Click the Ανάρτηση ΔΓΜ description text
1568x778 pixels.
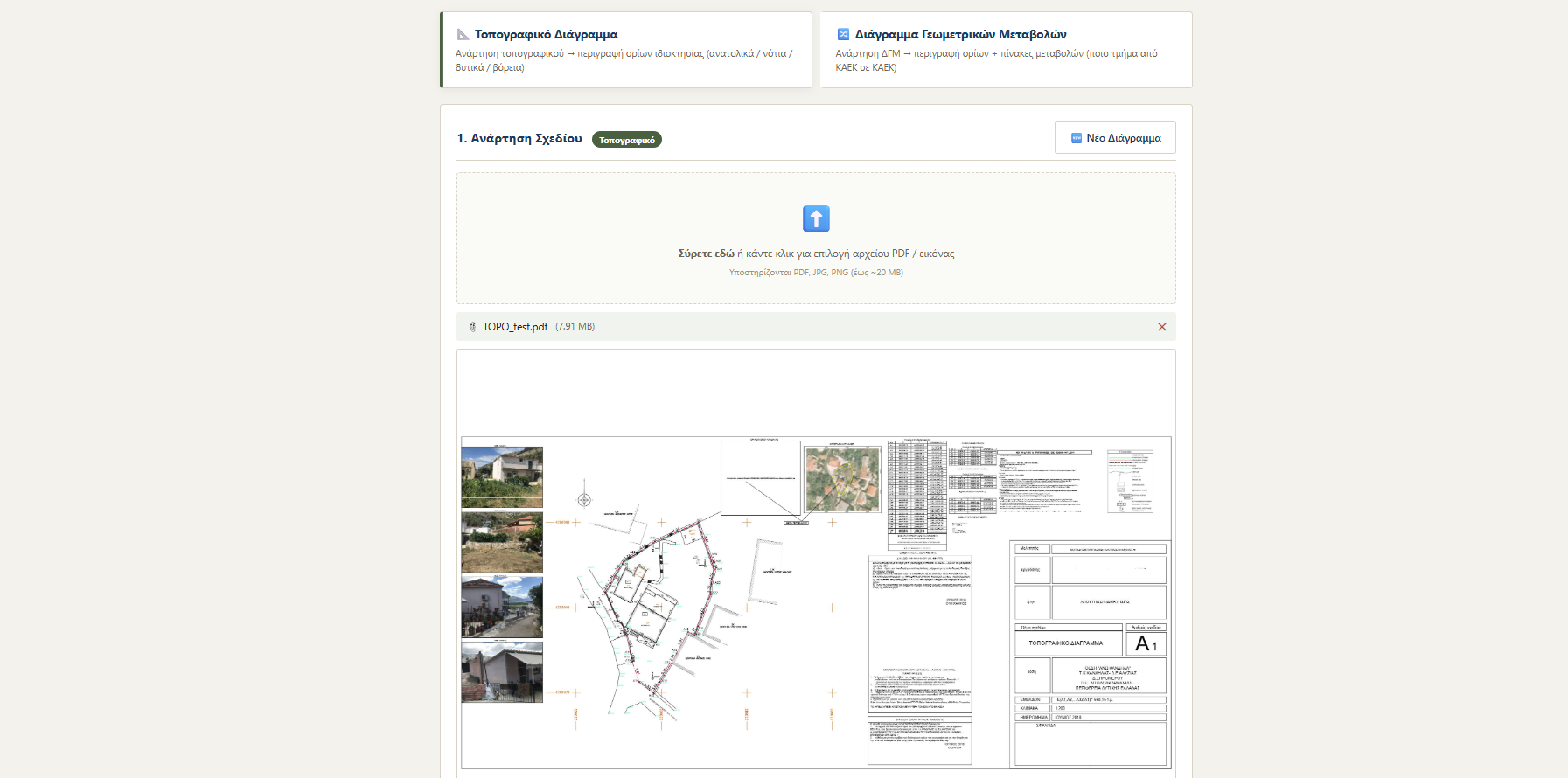[x=997, y=60]
